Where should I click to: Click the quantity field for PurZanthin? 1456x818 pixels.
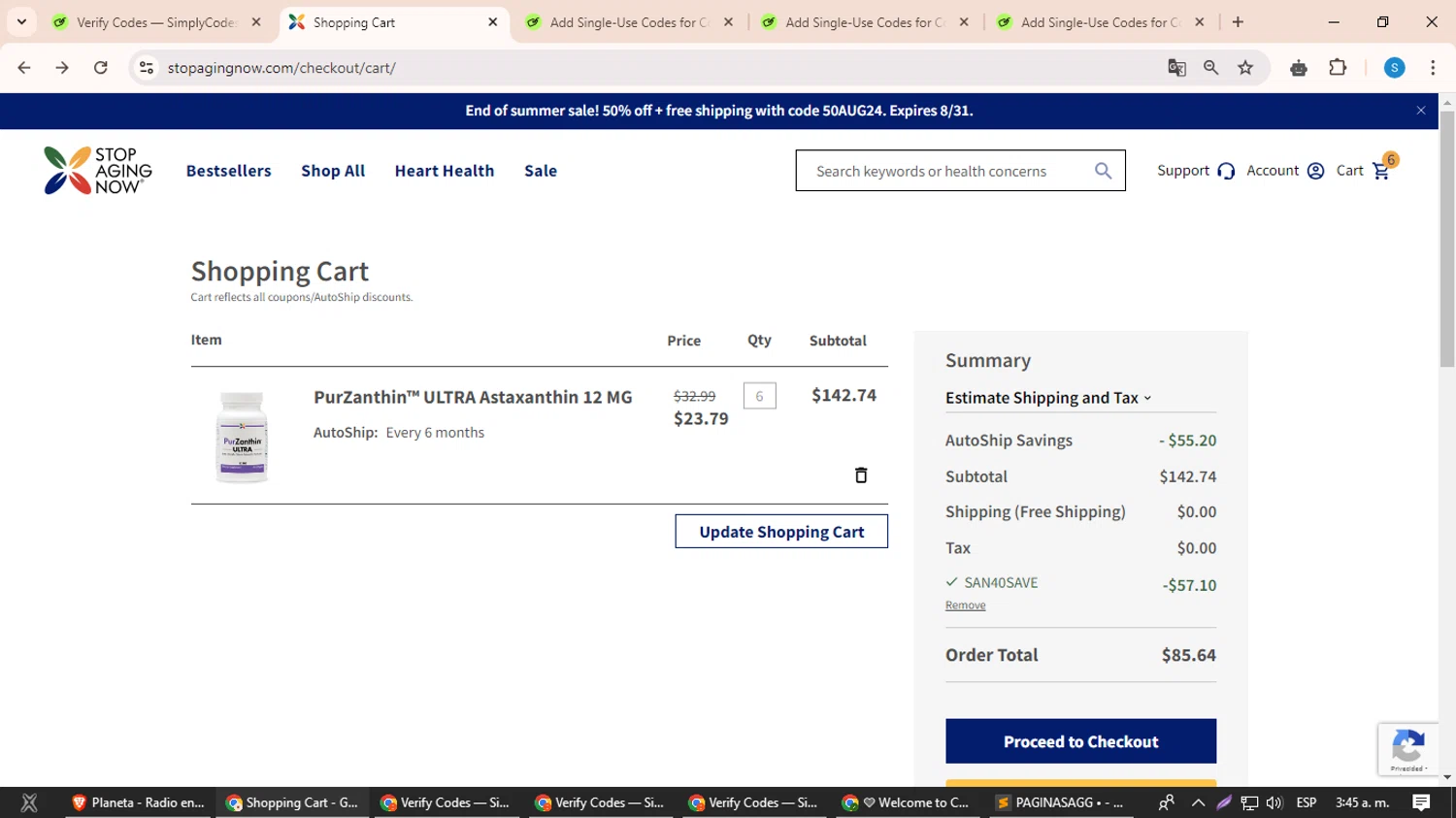point(759,396)
